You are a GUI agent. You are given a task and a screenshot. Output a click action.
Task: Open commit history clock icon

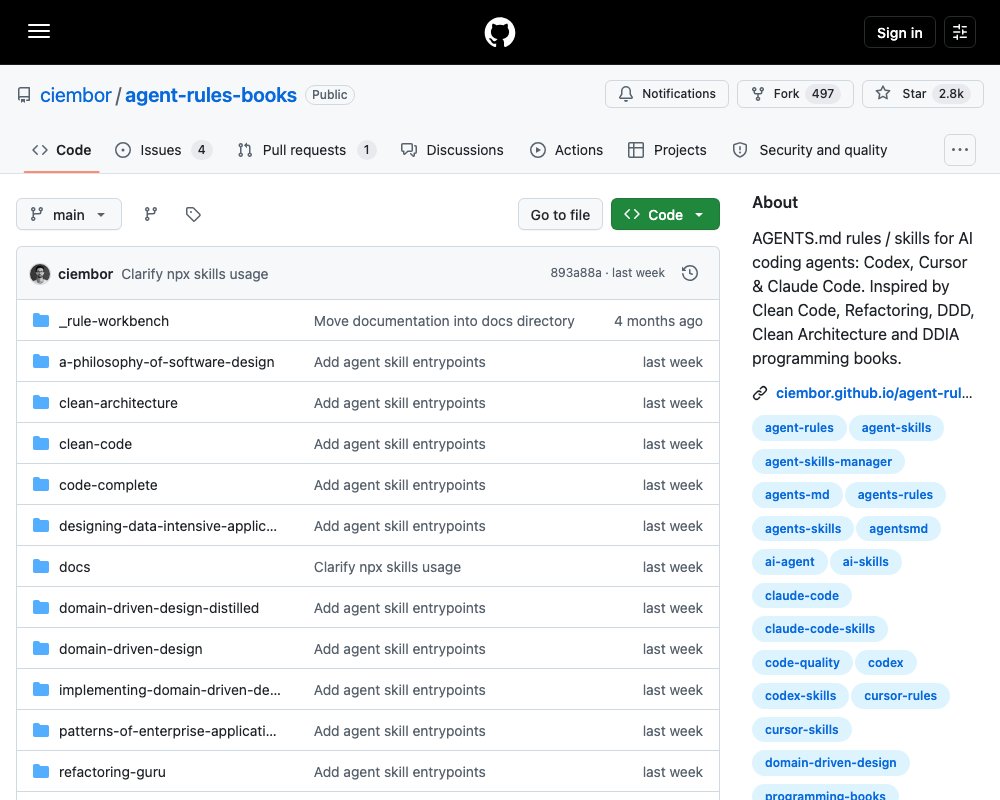pyautogui.click(x=689, y=273)
